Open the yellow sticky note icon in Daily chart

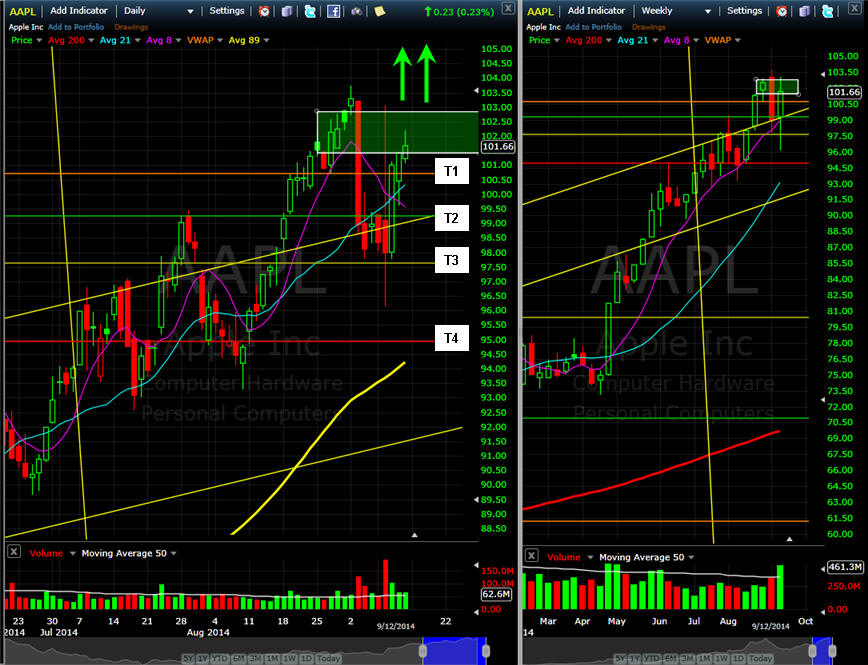(x=380, y=11)
